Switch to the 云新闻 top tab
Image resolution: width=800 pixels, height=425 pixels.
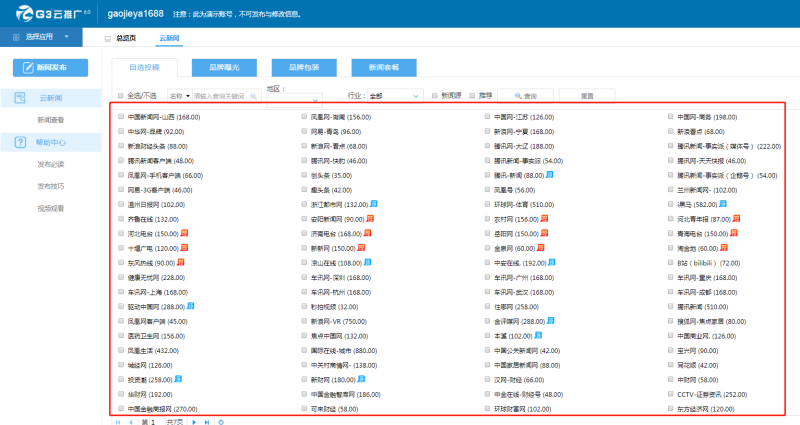[x=169, y=38]
